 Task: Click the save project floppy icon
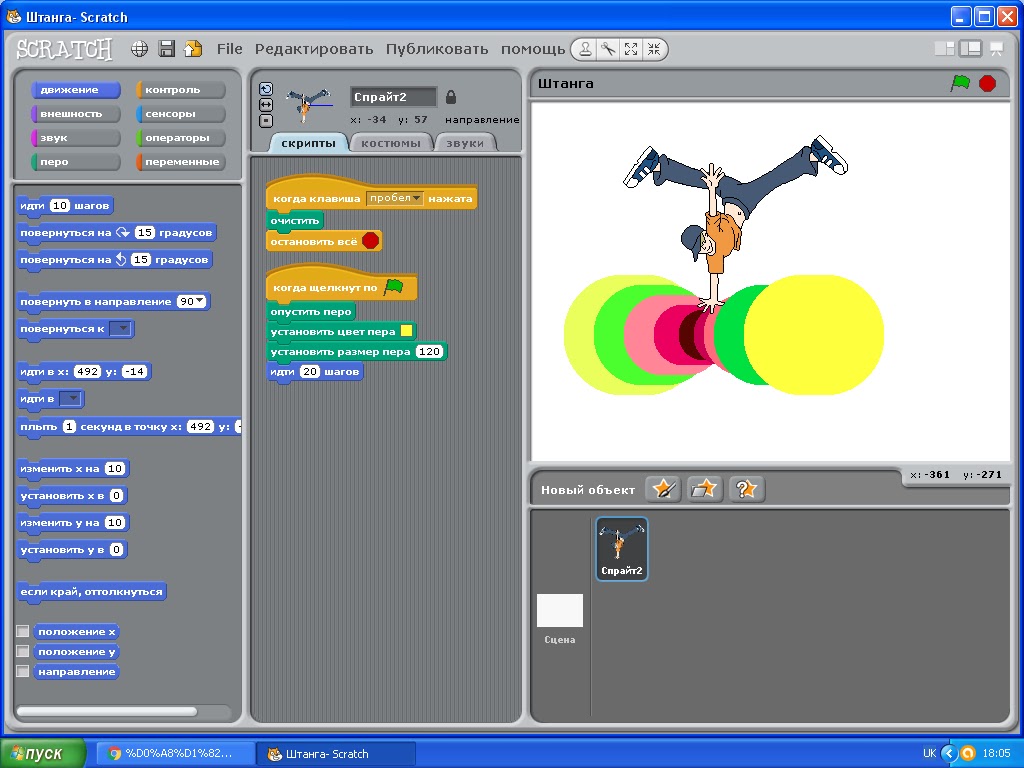(167, 49)
